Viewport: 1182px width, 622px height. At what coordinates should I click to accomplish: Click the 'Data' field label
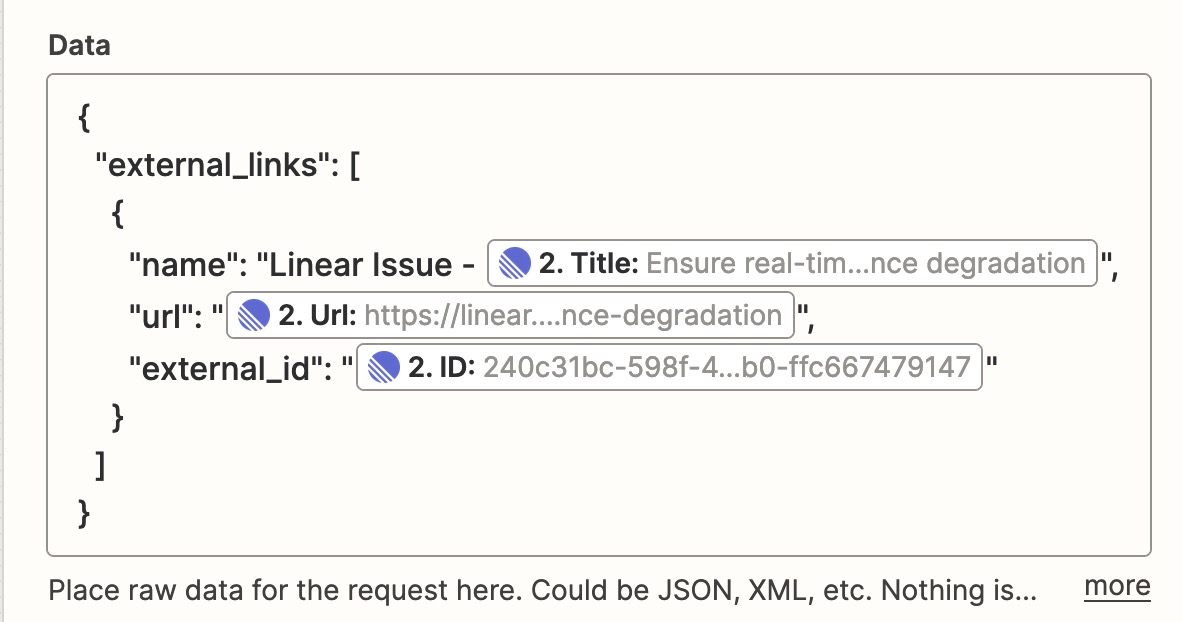tap(79, 45)
